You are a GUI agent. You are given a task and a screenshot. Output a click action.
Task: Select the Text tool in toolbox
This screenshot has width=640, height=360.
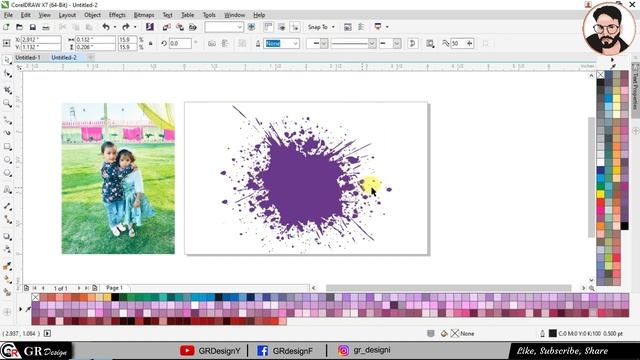click(7, 190)
